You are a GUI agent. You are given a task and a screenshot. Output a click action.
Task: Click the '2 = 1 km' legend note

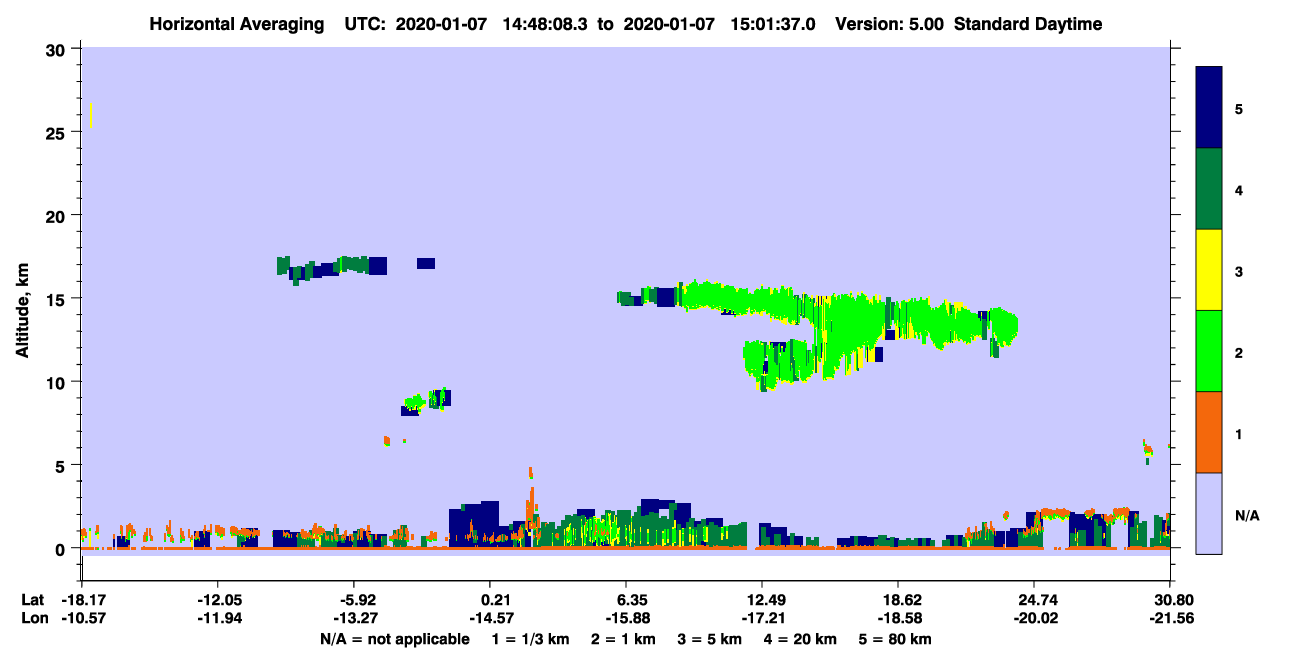click(x=623, y=639)
